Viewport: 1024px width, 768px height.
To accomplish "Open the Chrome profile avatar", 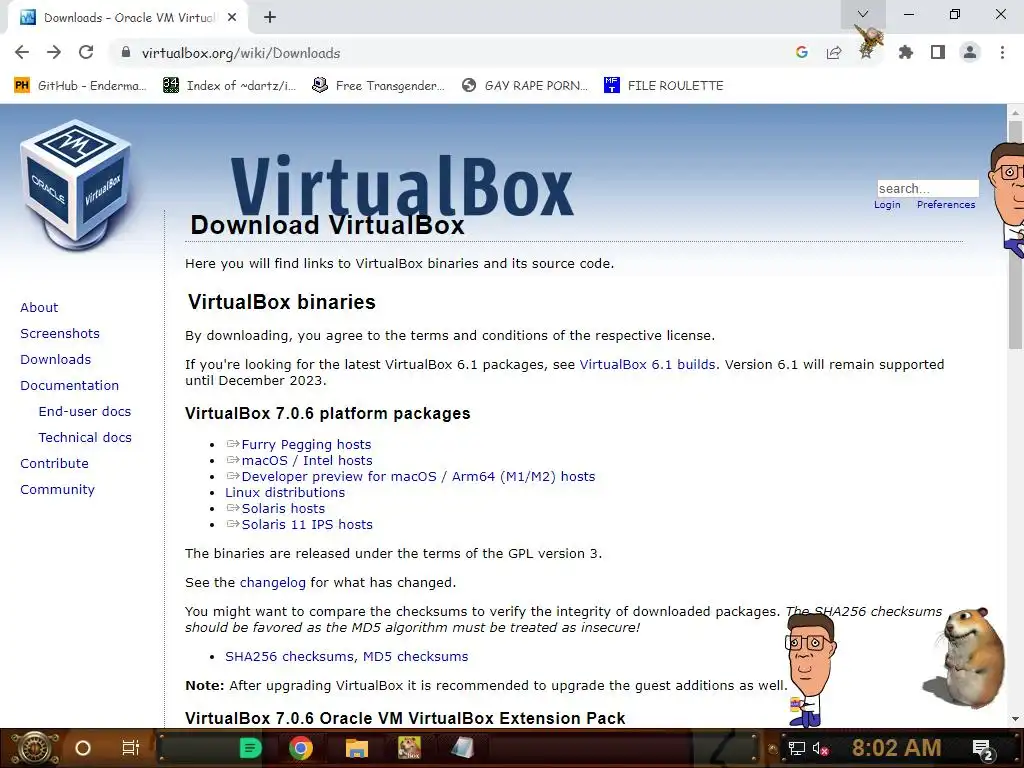I will pos(970,52).
